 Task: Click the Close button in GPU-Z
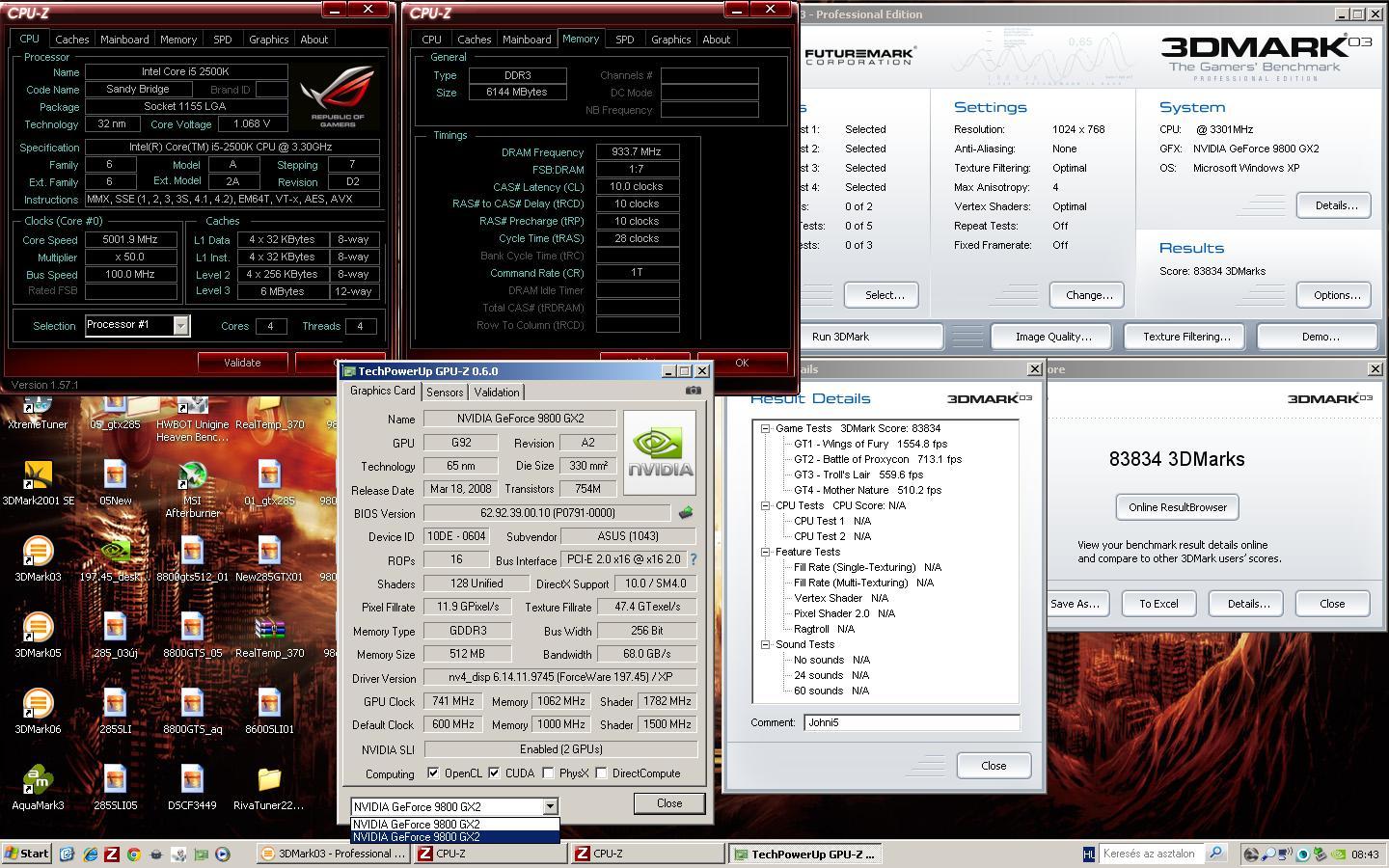point(669,803)
